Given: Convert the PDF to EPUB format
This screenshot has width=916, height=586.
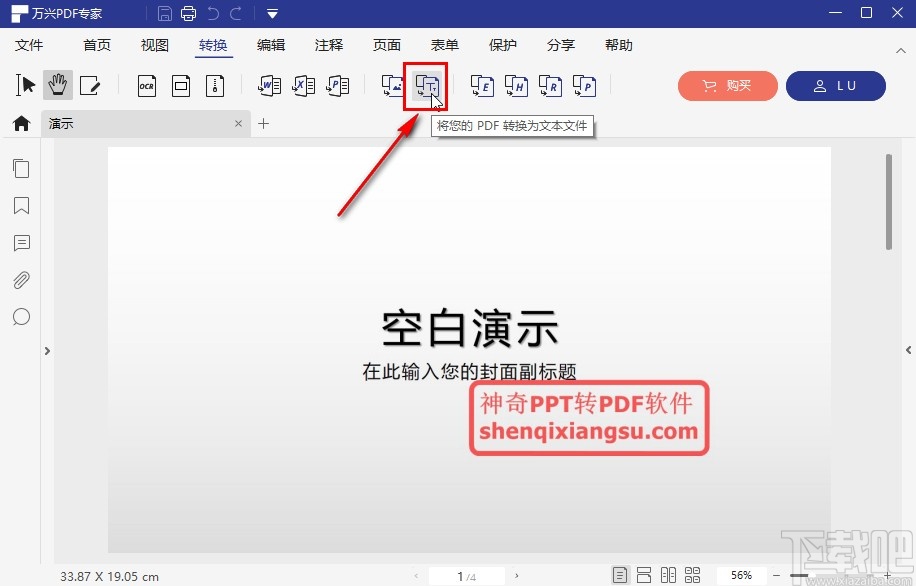Looking at the screenshot, I should [x=481, y=86].
